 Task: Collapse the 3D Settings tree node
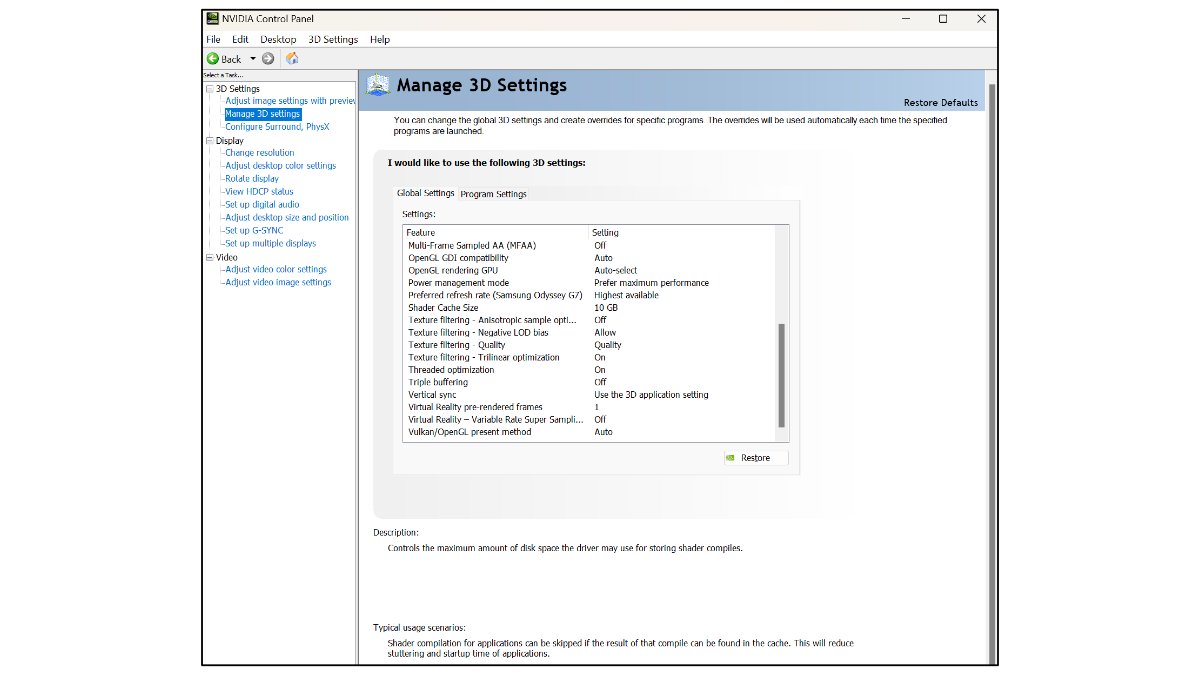point(210,89)
